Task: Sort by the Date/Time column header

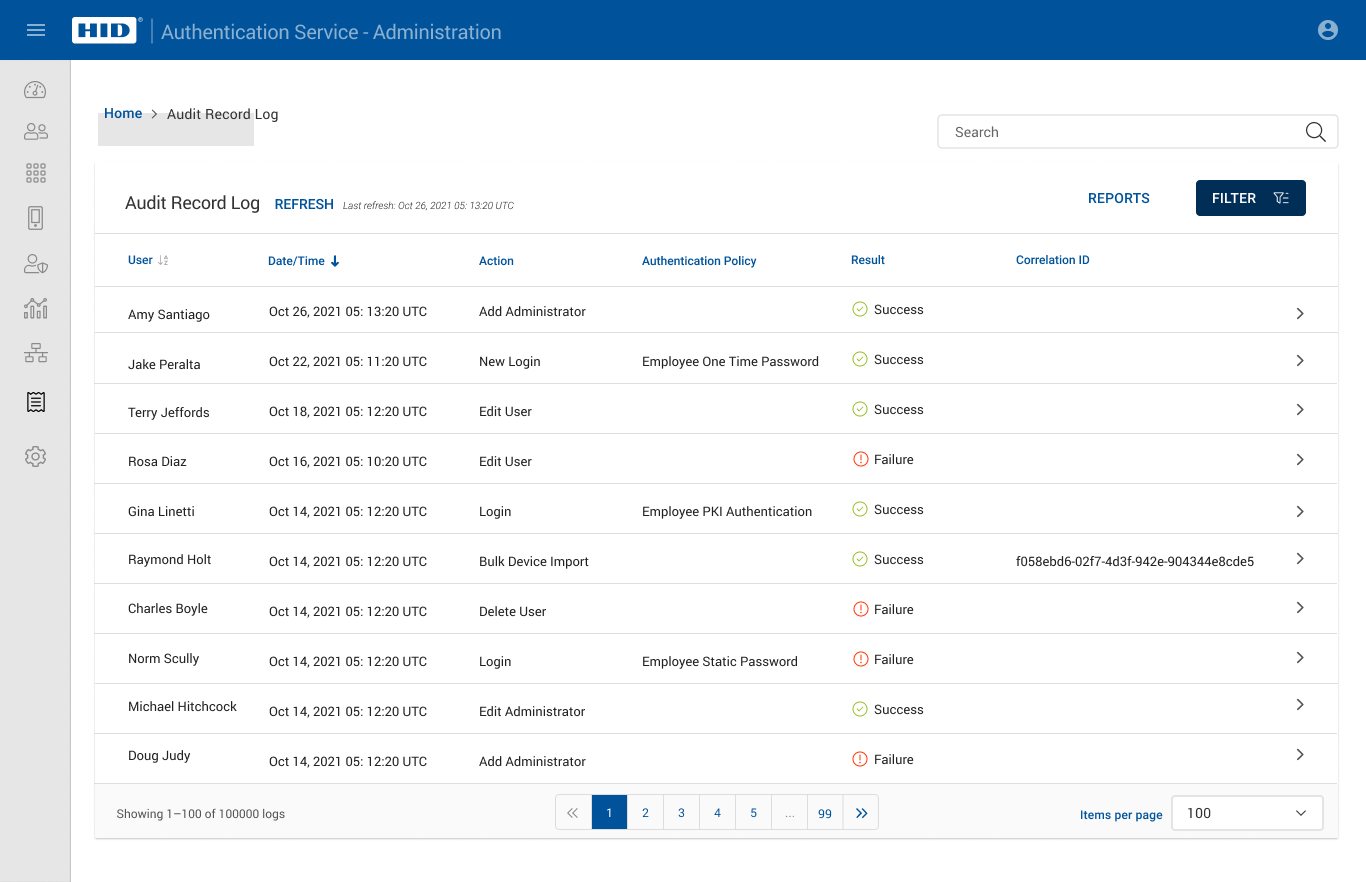Action: click(x=304, y=261)
